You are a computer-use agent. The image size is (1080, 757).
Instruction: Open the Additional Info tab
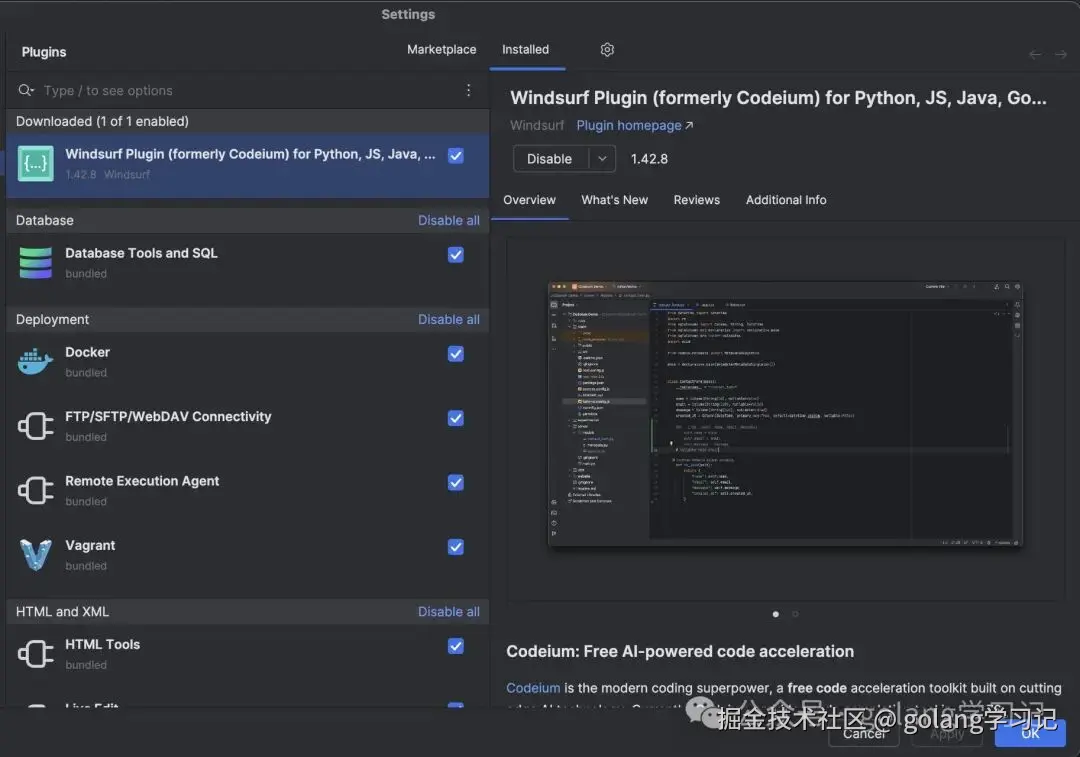click(x=786, y=200)
